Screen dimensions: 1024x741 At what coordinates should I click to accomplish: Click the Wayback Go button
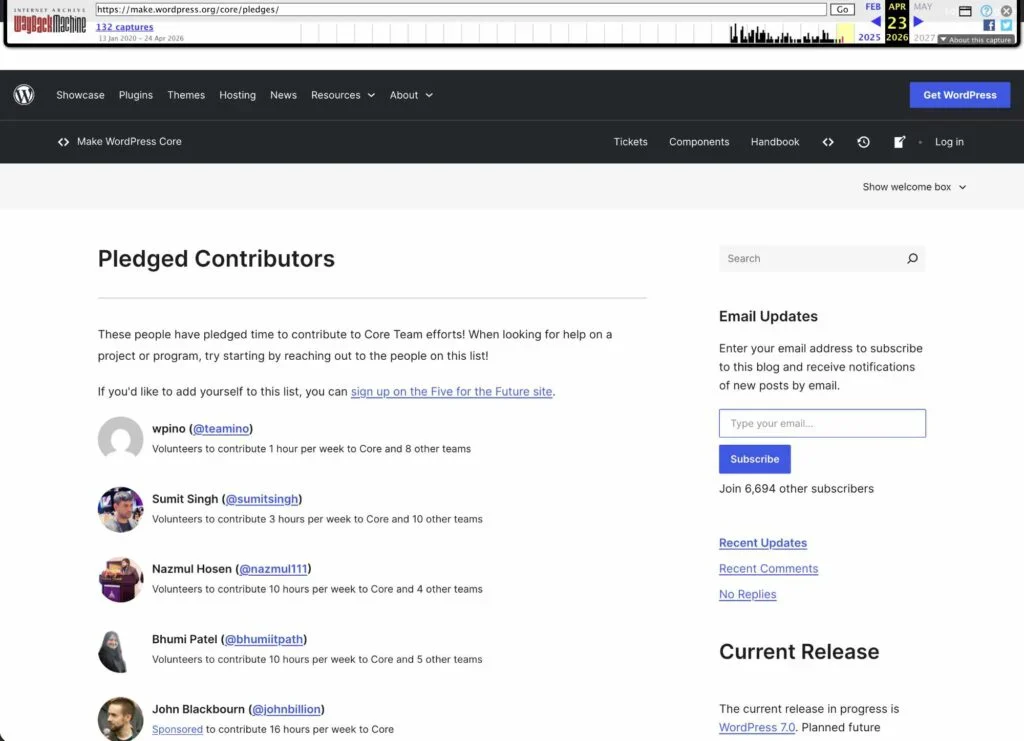[x=842, y=10]
